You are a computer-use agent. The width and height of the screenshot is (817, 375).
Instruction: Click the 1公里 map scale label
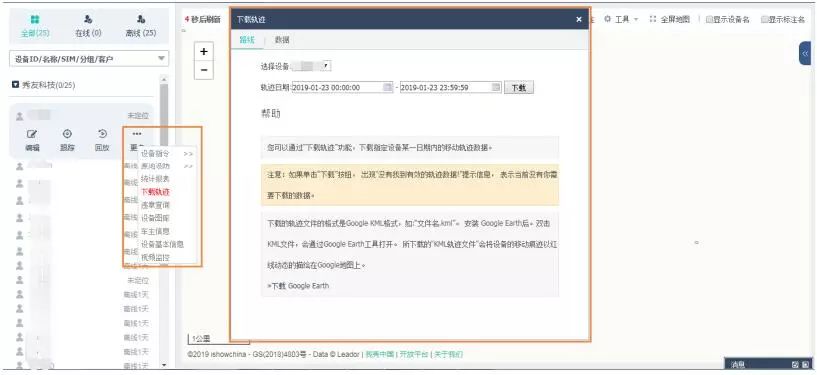[201, 339]
